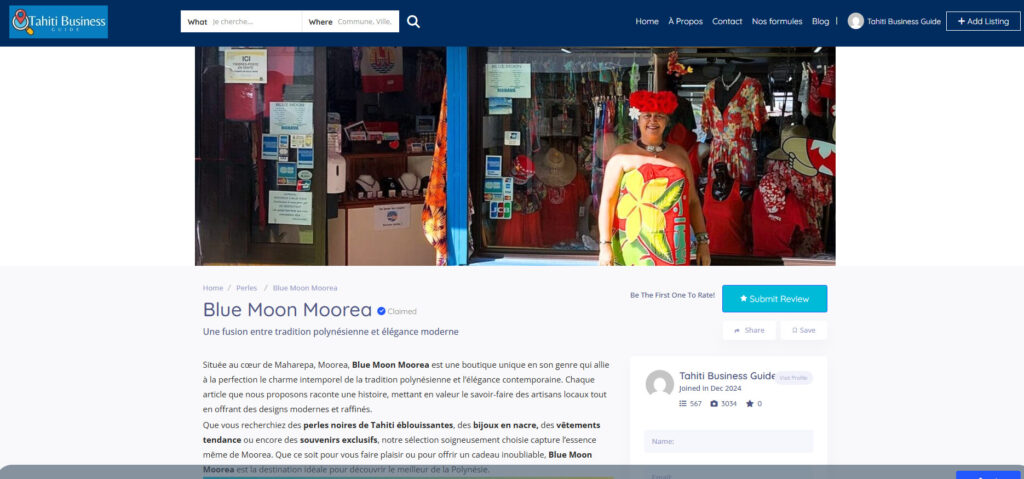The width and height of the screenshot is (1024, 479).
Task: Go to the Contact page
Action: tap(727, 21)
